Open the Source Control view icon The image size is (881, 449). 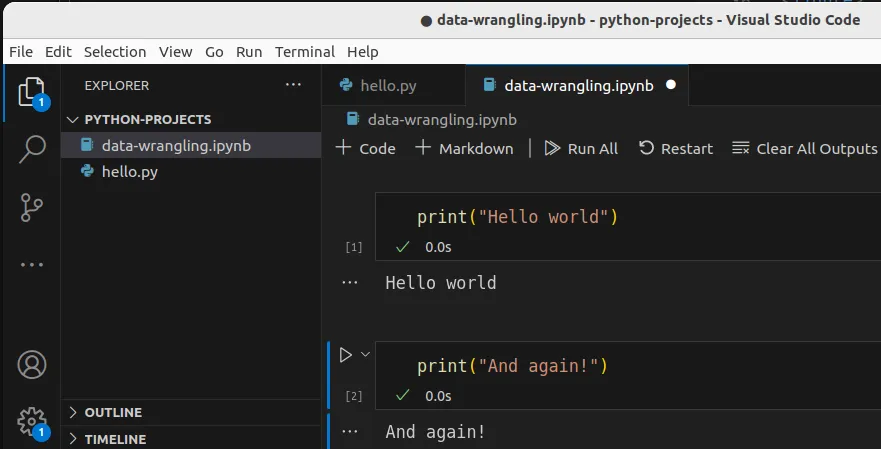click(32, 207)
